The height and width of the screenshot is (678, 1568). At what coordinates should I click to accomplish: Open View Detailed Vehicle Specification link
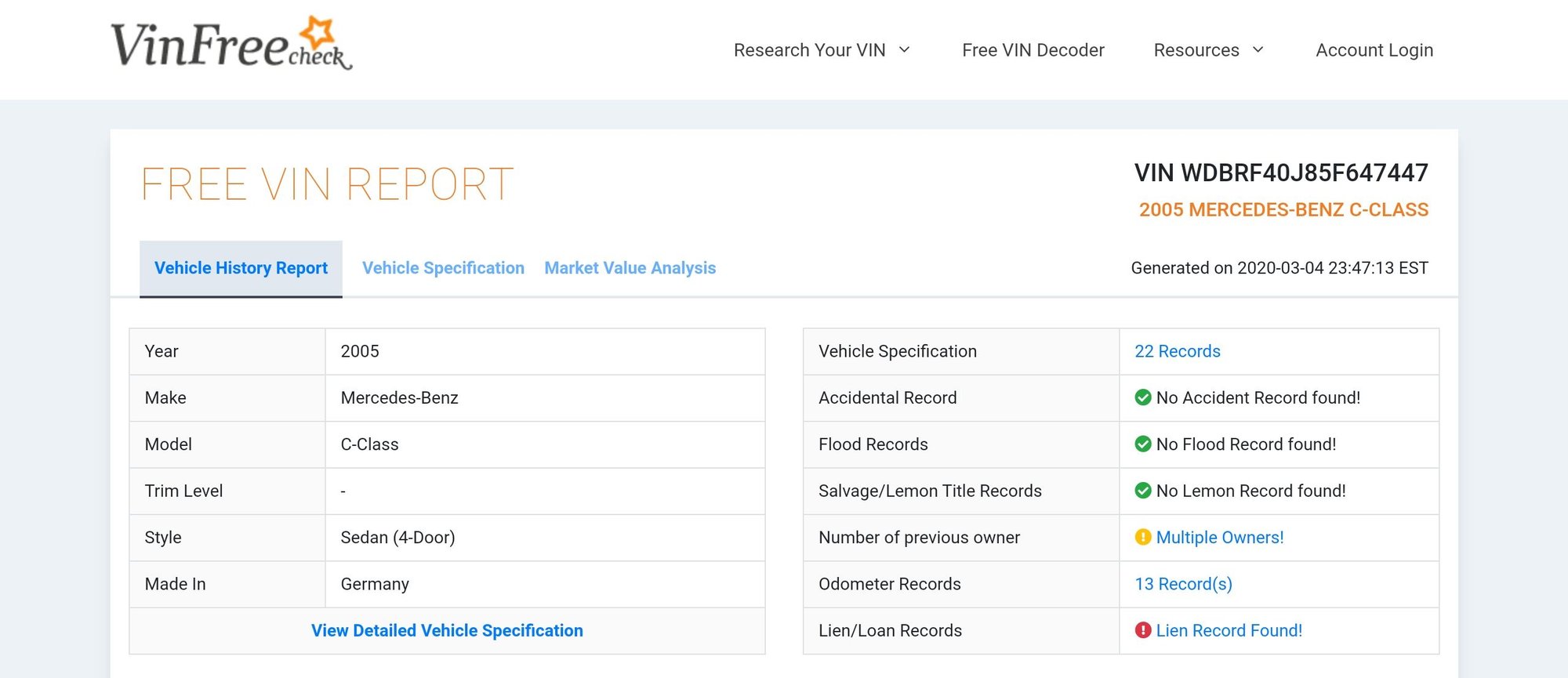click(x=447, y=631)
